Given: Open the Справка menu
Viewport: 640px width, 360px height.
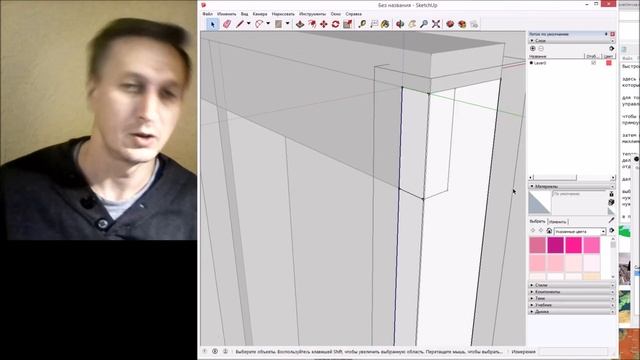Looking at the screenshot, I should click(x=353, y=14).
